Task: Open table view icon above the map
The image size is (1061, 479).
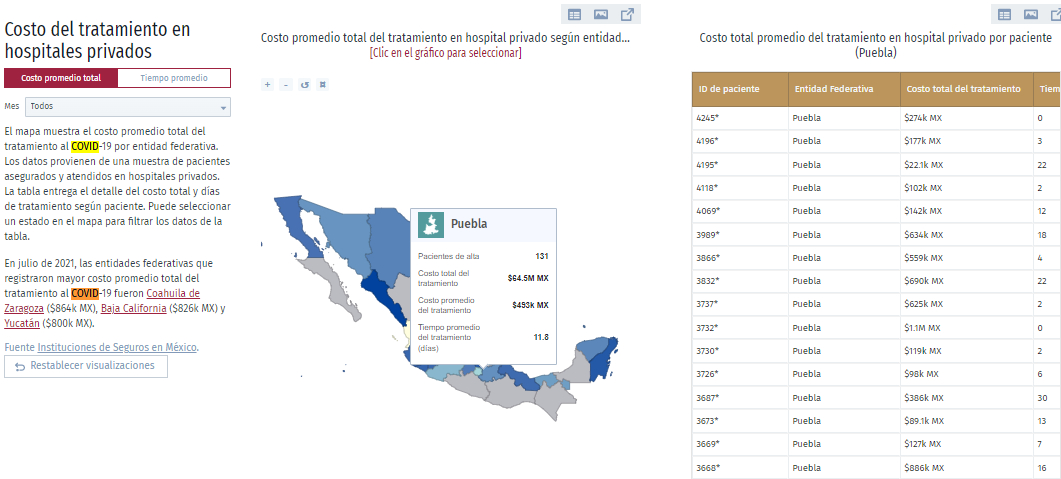Action: coord(574,14)
